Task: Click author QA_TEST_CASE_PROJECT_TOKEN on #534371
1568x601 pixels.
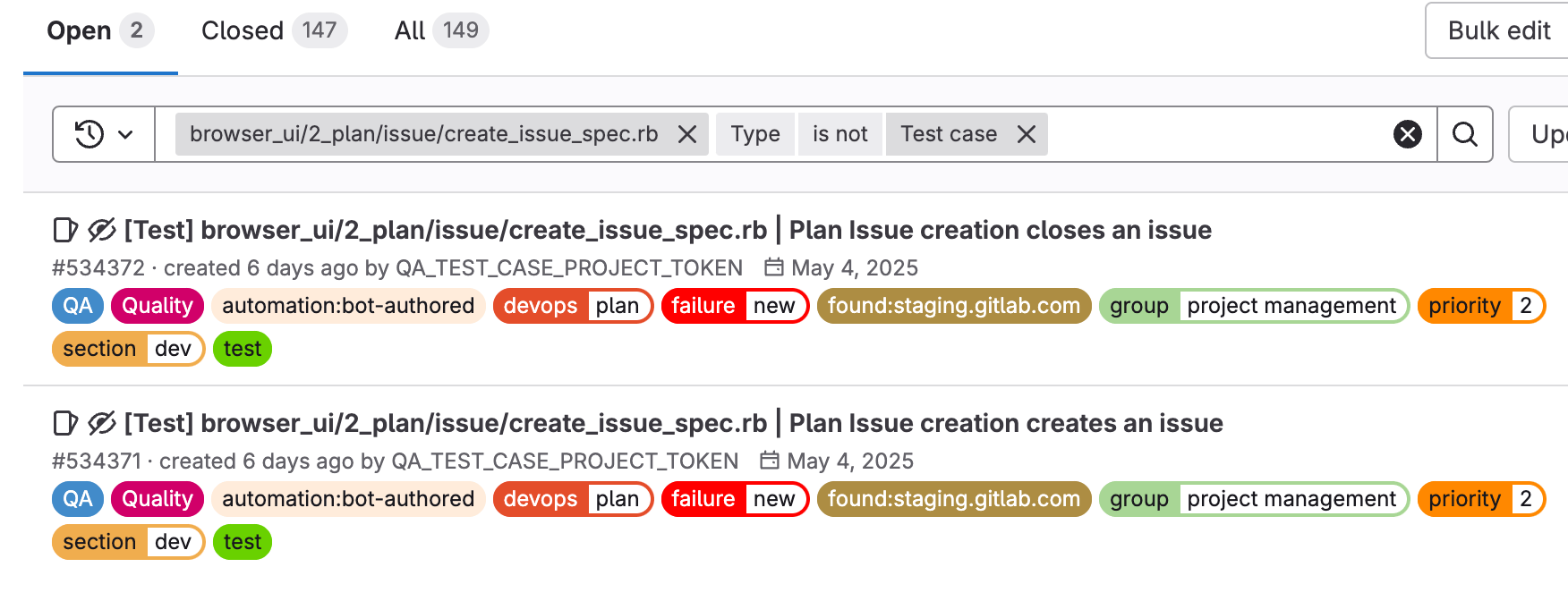Action: click(565, 461)
